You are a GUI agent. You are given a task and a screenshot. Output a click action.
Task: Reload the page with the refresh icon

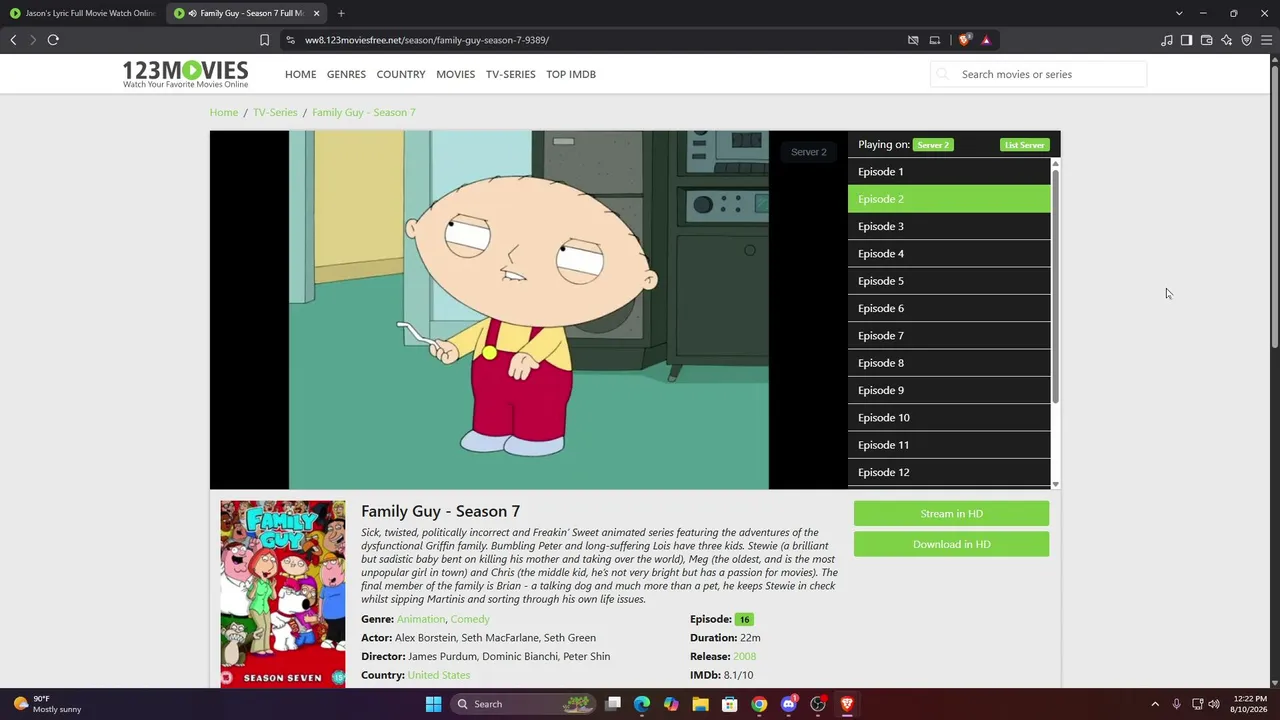53,40
